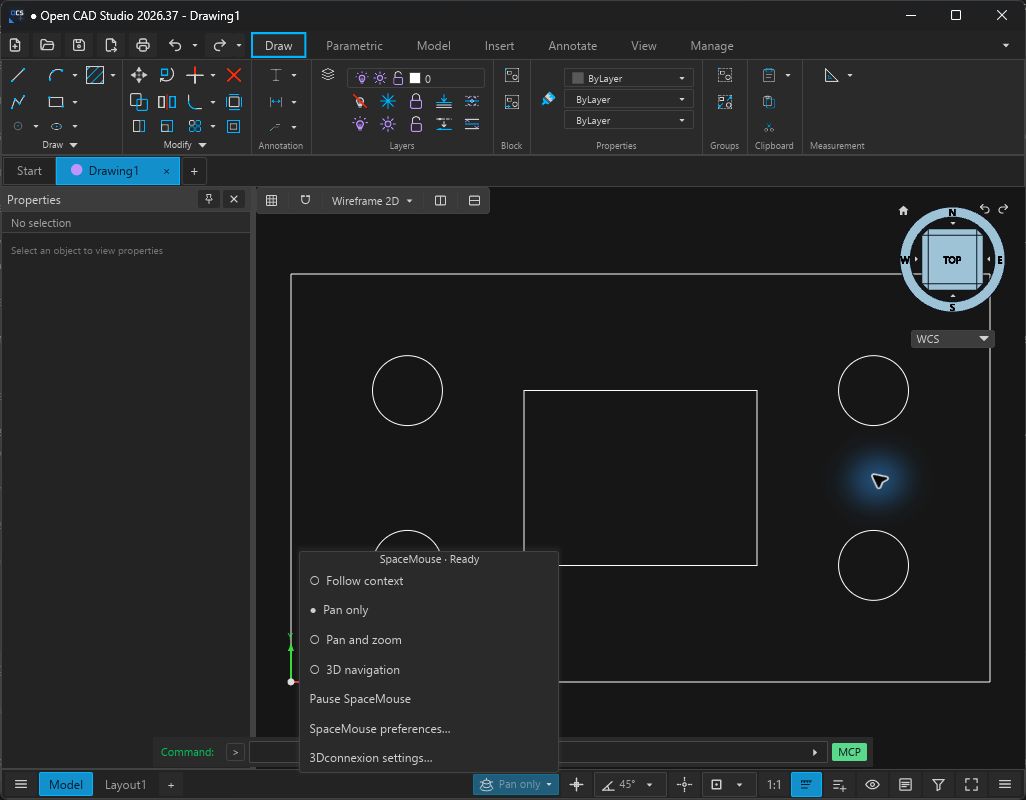Click the Save icon in quick access toolbar
This screenshot has width=1026, height=800.
coord(79,45)
